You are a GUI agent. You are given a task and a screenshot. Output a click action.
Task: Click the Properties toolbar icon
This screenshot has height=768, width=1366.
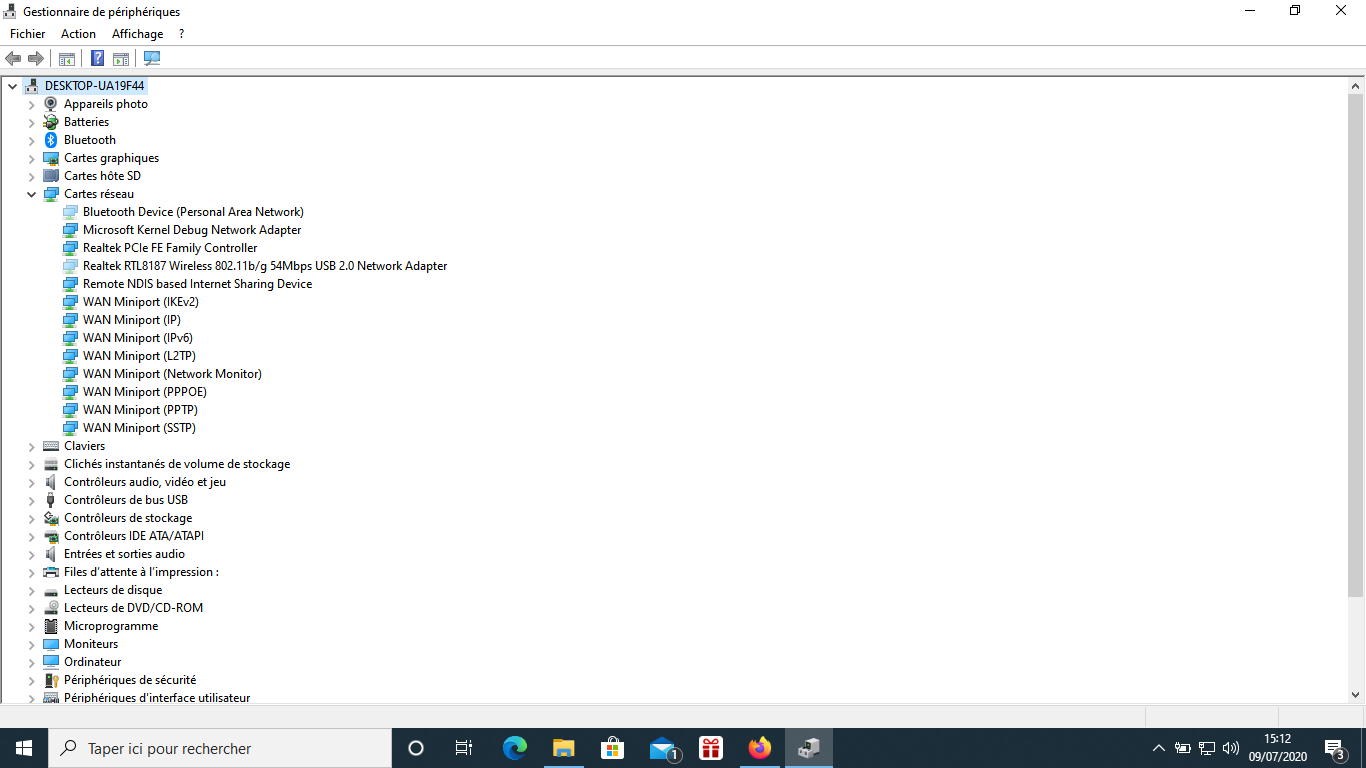click(x=67, y=58)
